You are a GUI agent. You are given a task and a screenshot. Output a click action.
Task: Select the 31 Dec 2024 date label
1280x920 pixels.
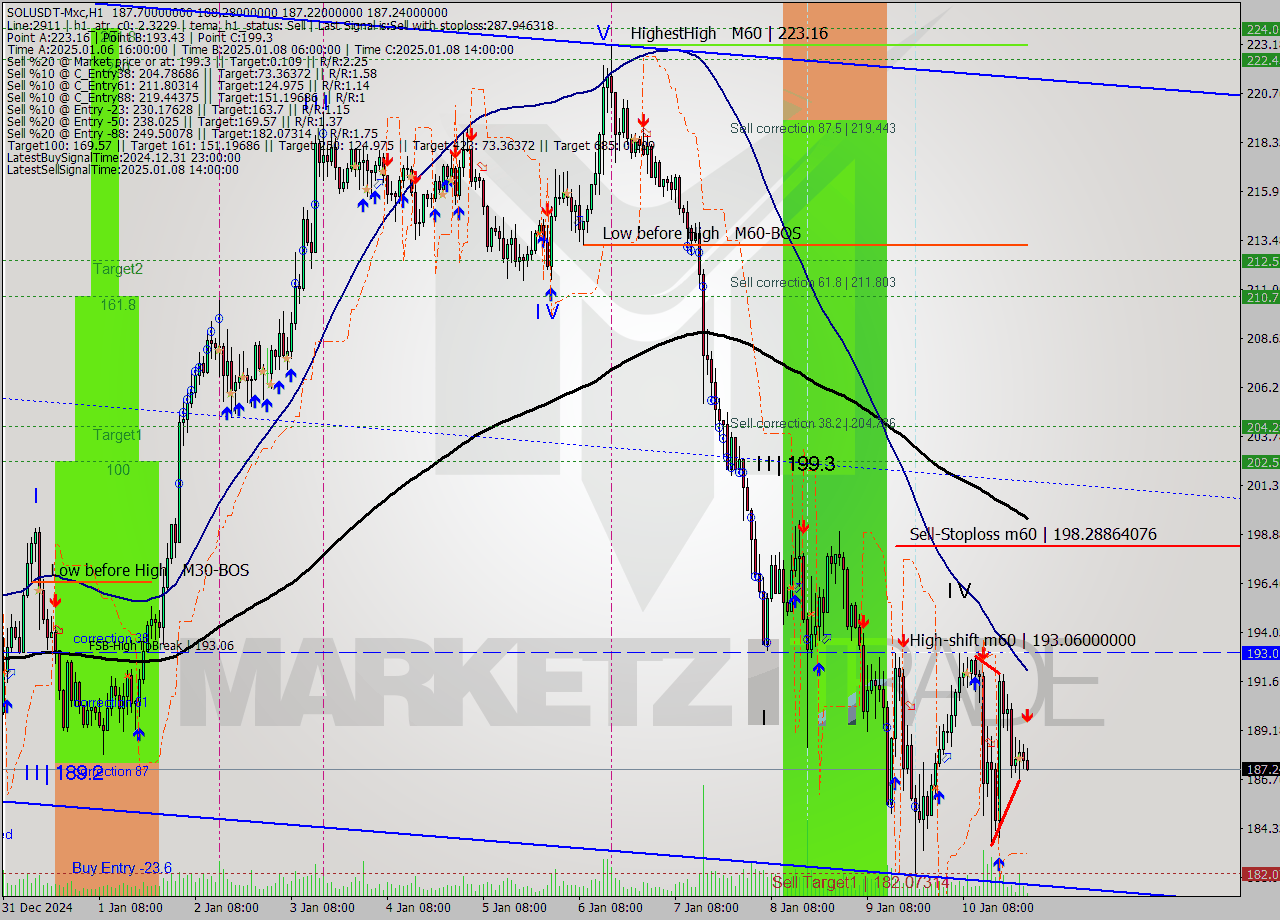37,908
